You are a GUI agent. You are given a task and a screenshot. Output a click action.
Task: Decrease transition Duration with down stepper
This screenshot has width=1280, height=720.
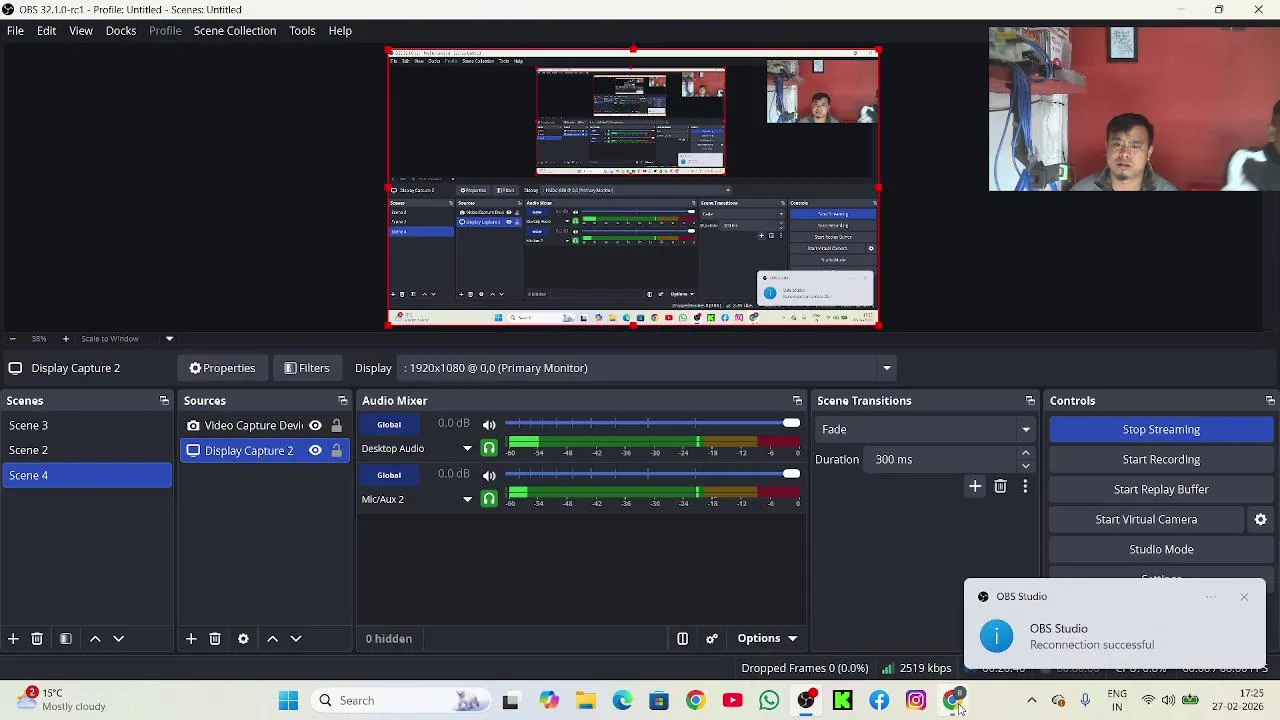[x=1025, y=465]
